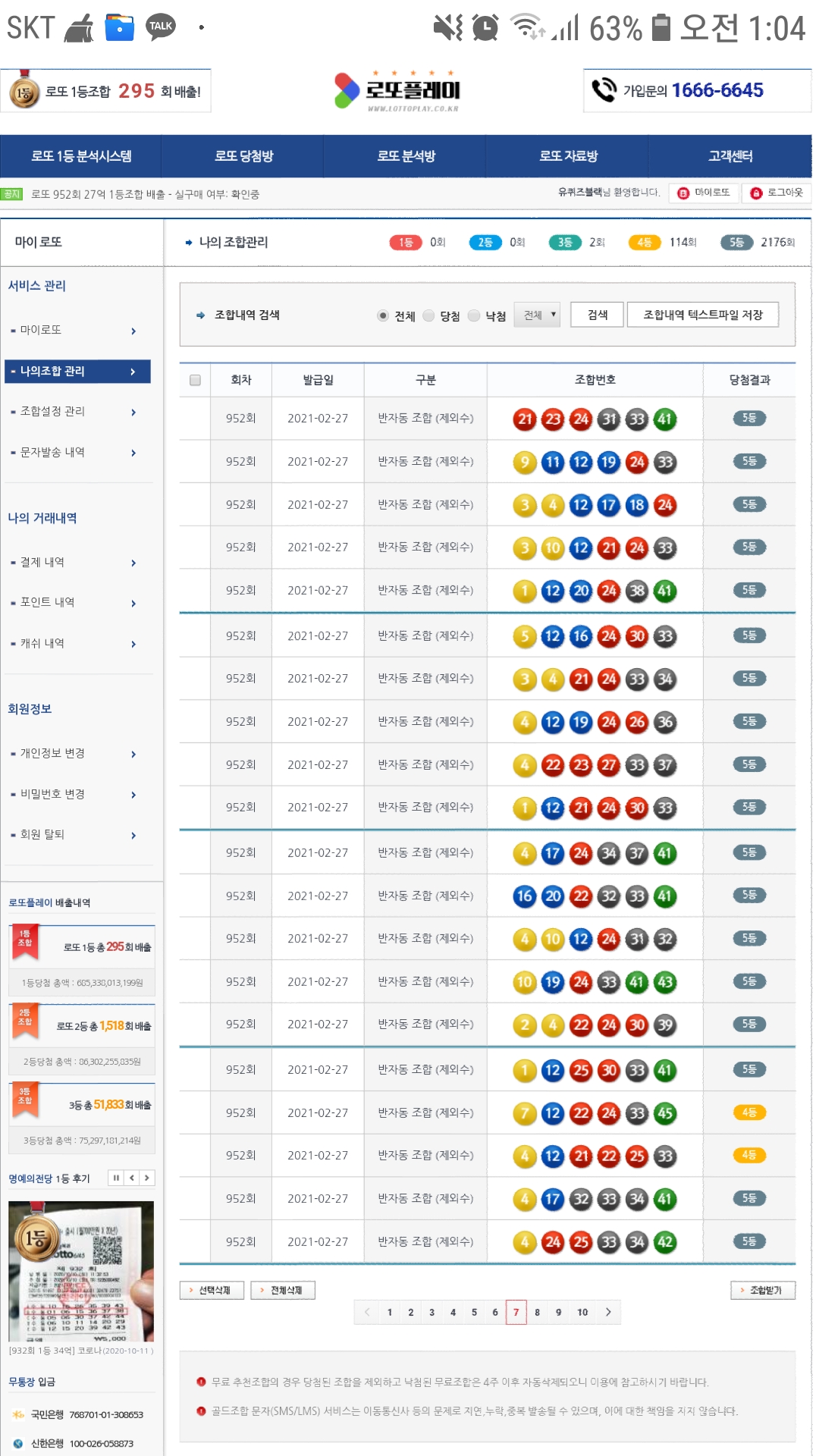Click the 전체삭제 button
819x1456 pixels.
pyautogui.click(x=283, y=1290)
